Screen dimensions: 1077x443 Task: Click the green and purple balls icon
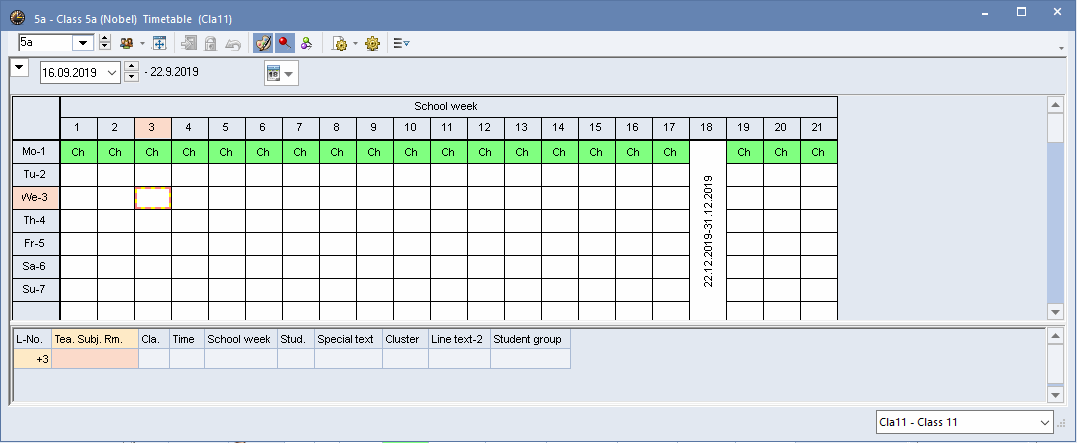coord(306,43)
